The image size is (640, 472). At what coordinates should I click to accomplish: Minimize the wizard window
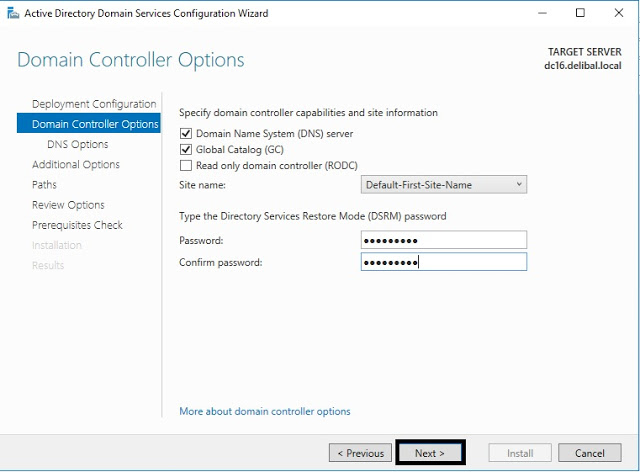coord(542,14)
